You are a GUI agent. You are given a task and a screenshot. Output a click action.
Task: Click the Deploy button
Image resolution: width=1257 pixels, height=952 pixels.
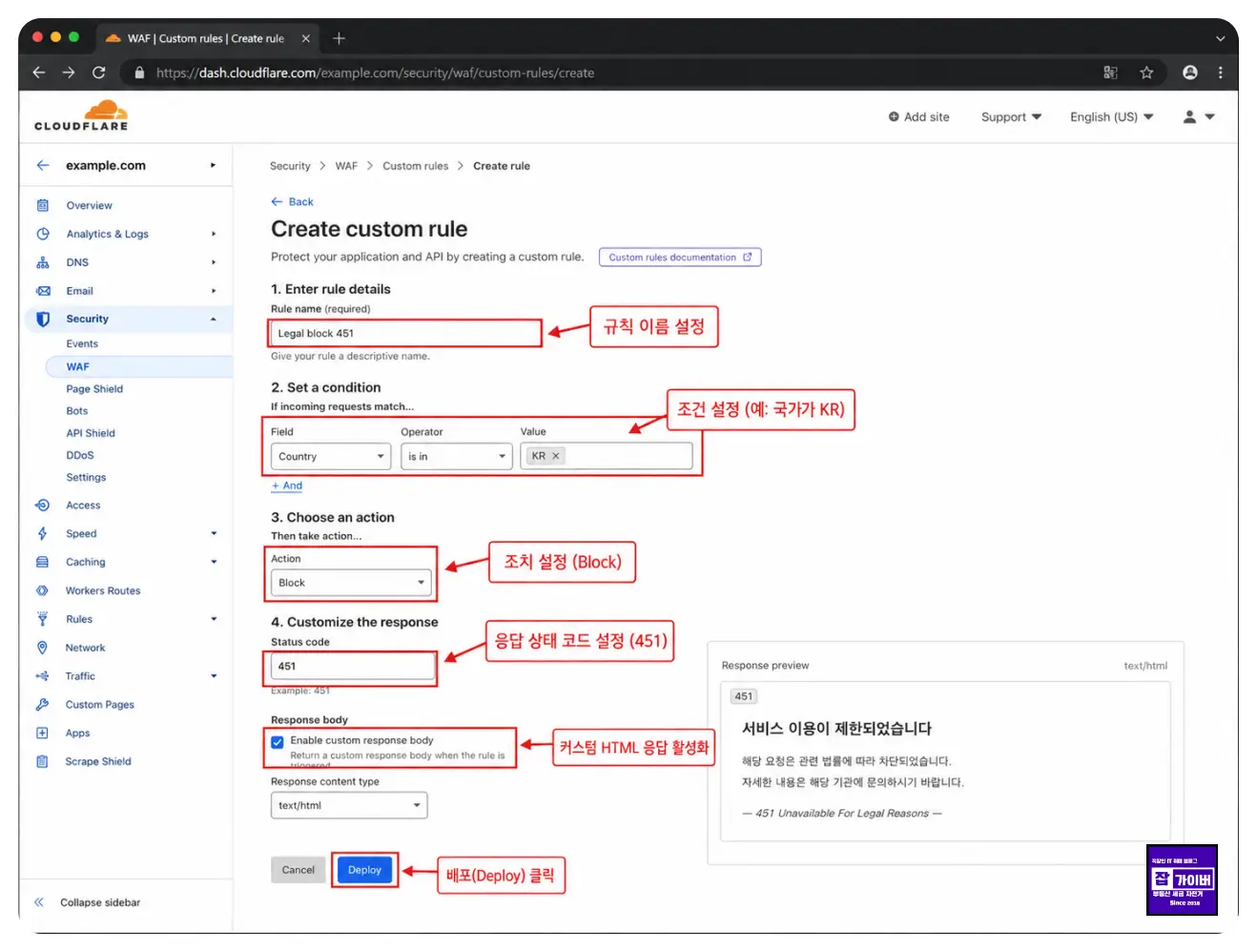tap(364, 870)
